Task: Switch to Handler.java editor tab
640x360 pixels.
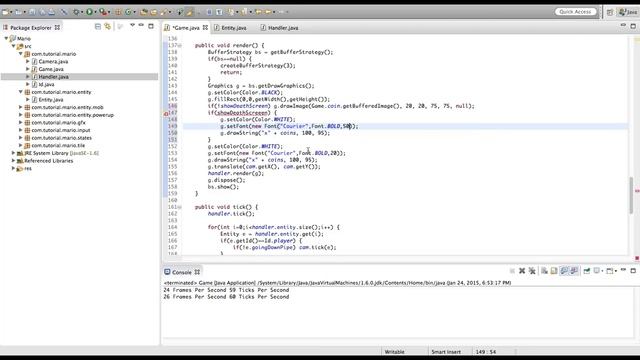Action: pyautogui.click(x=280, y=28)
